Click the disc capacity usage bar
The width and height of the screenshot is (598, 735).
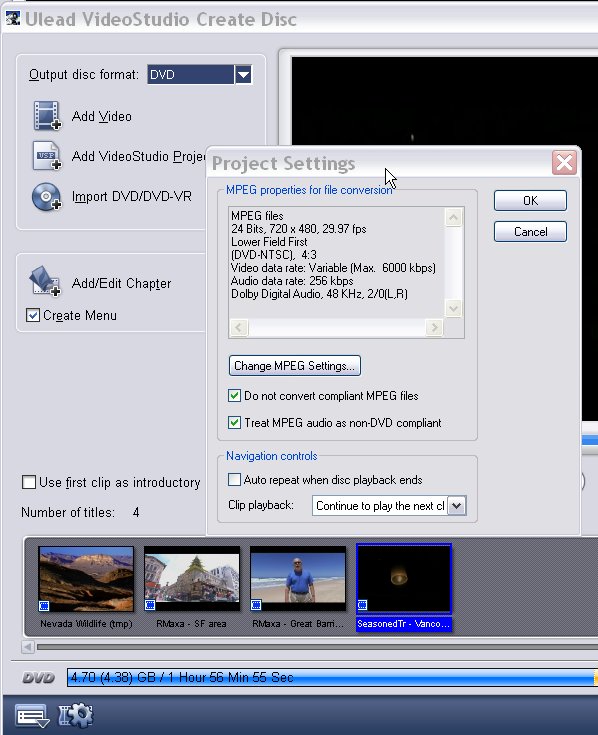pyautogui.click(x=332, y=678)
